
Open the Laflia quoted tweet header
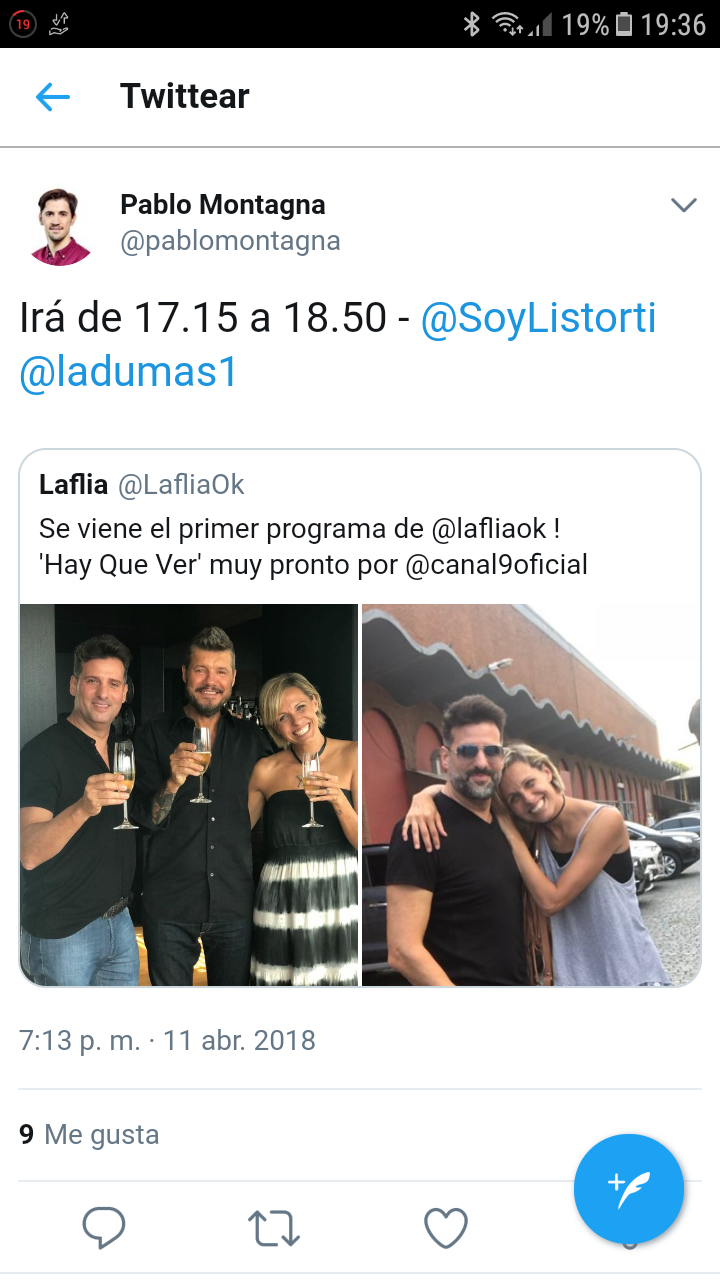point(142,486)
